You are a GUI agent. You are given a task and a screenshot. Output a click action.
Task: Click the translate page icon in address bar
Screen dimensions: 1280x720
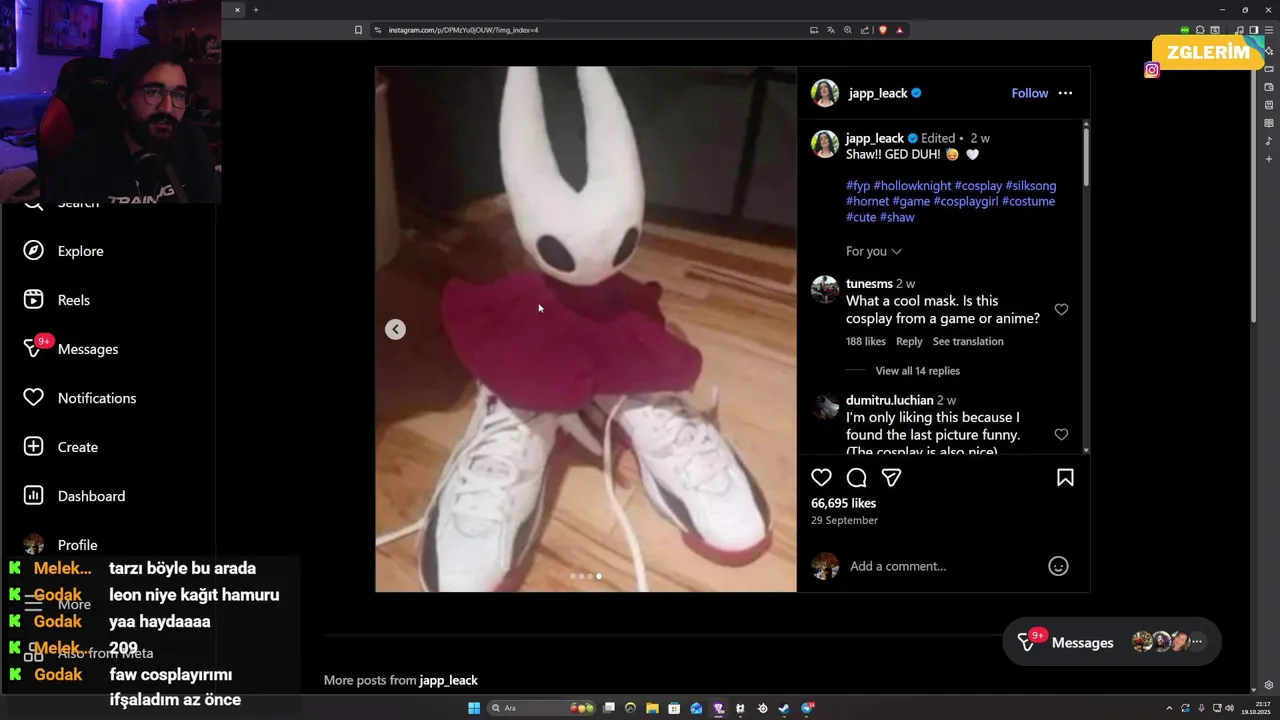(x=831, y=30)
